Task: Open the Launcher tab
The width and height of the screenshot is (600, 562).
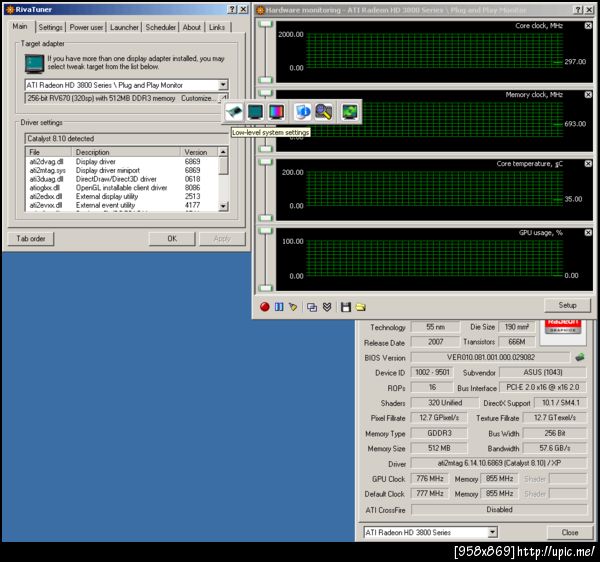Action: (x=124, y=27)
